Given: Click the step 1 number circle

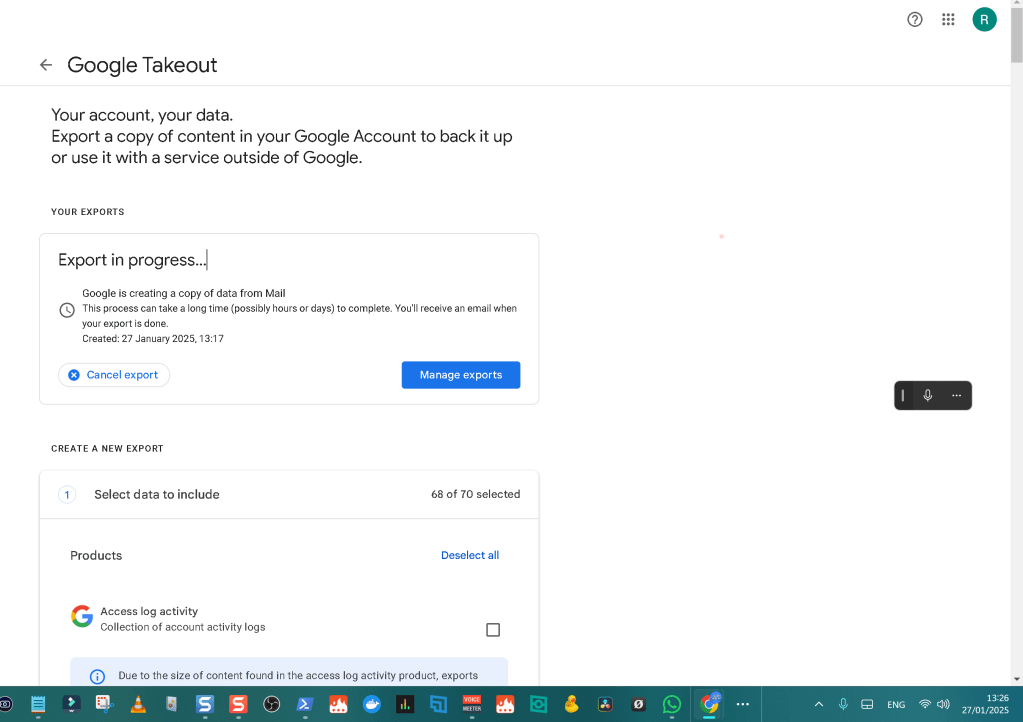Looking at the screenshot, I should [67, 494].
